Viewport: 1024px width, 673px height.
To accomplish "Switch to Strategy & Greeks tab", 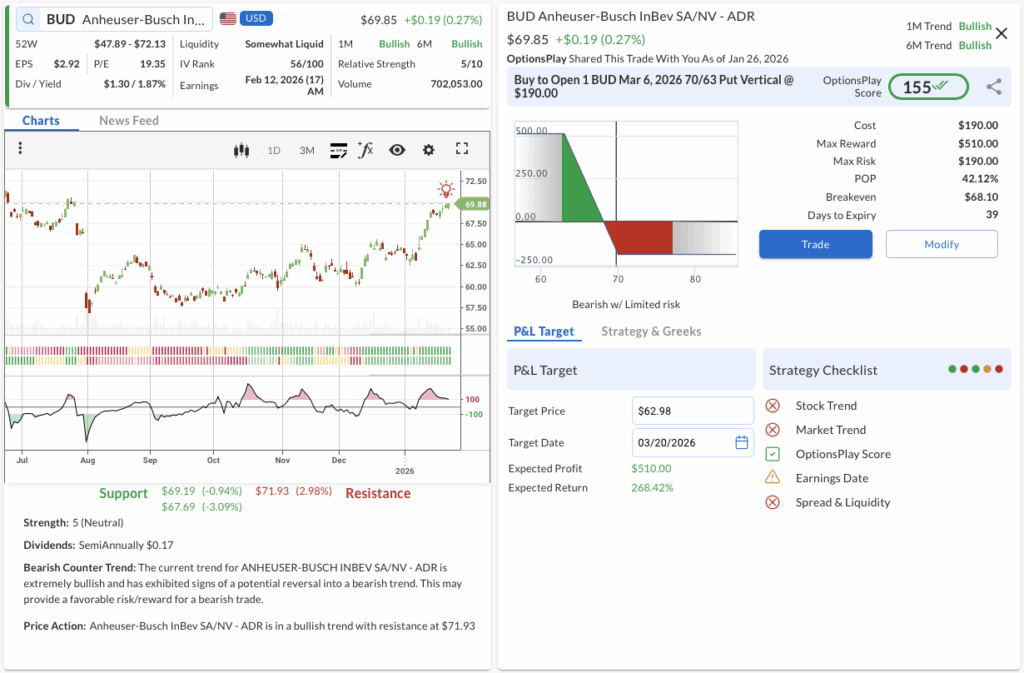I will [651, 331].
